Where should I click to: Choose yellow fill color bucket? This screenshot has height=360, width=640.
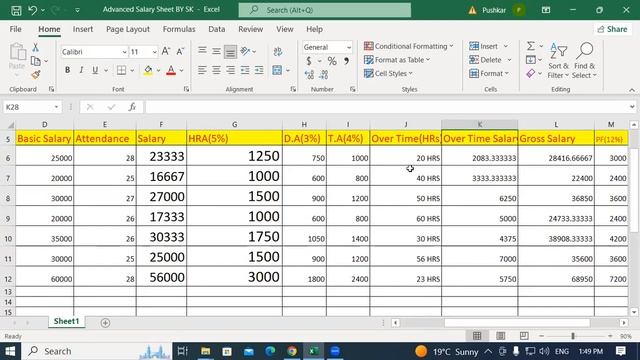148,70
